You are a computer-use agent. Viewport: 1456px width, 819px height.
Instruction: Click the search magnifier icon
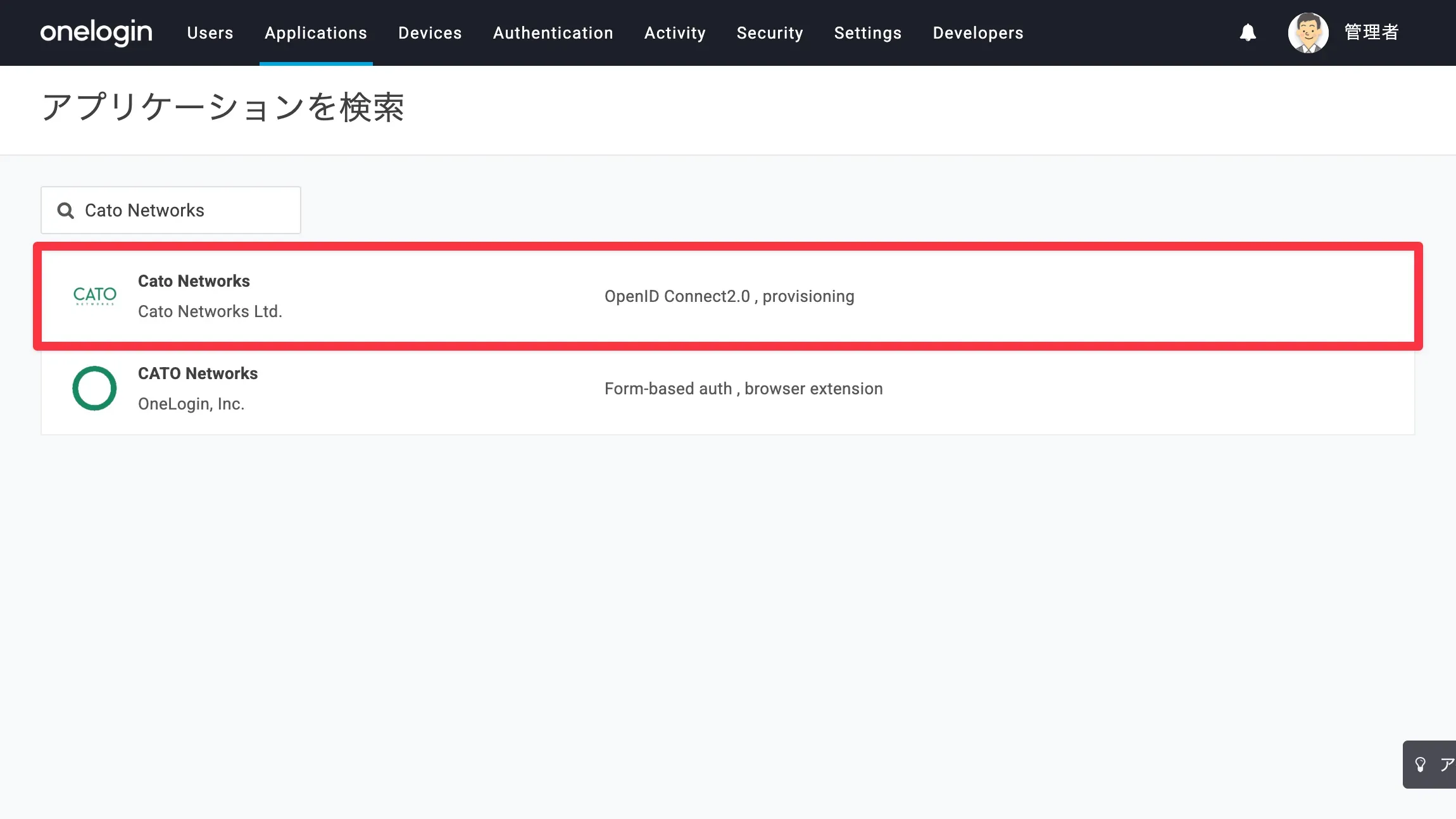coord(65,210)
